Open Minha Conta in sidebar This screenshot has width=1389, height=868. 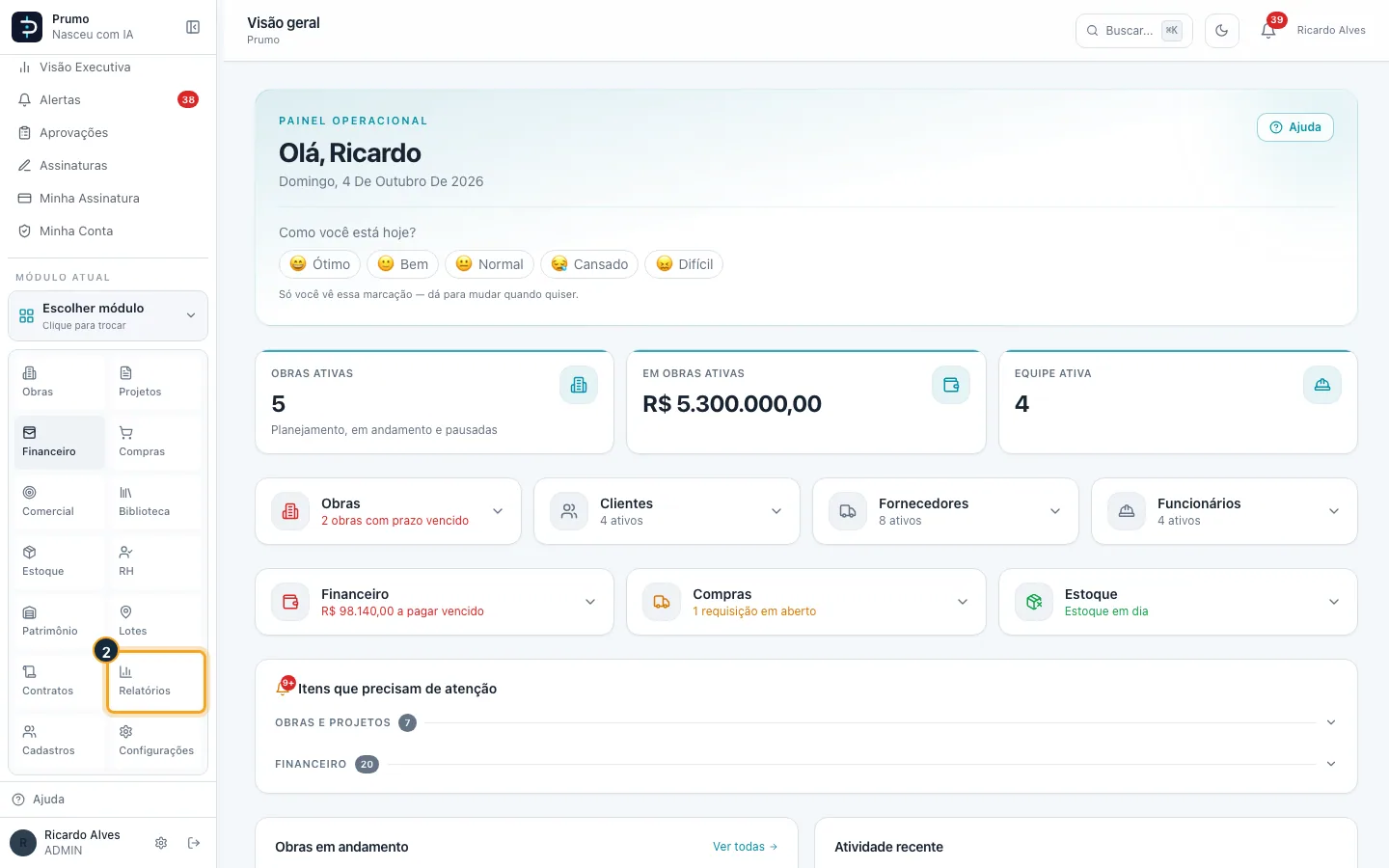(108, 231)
